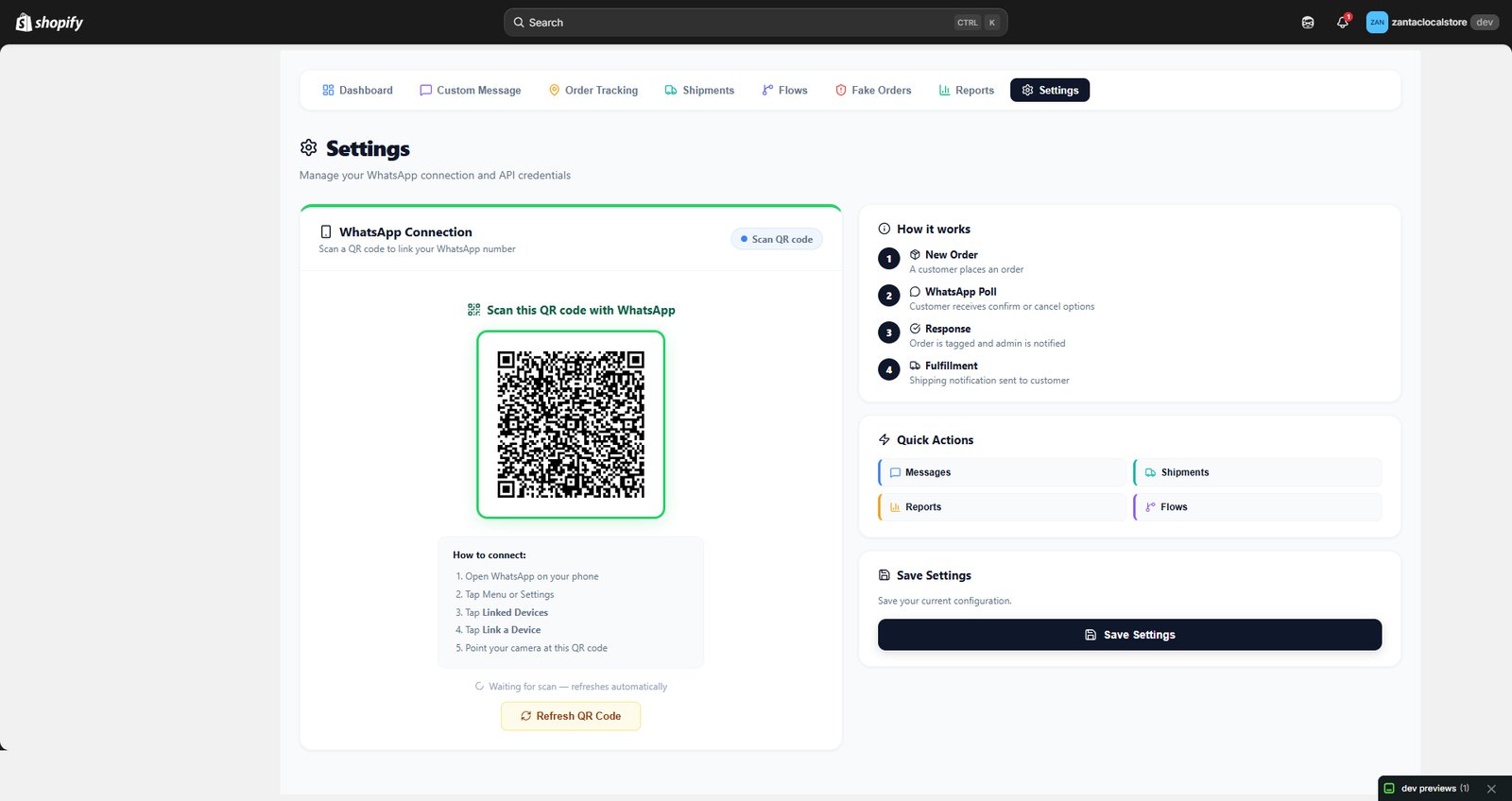Viewport: 1512px width, 801px height.
Task: Select the active Settings tab
Action: click(1050, 91)
